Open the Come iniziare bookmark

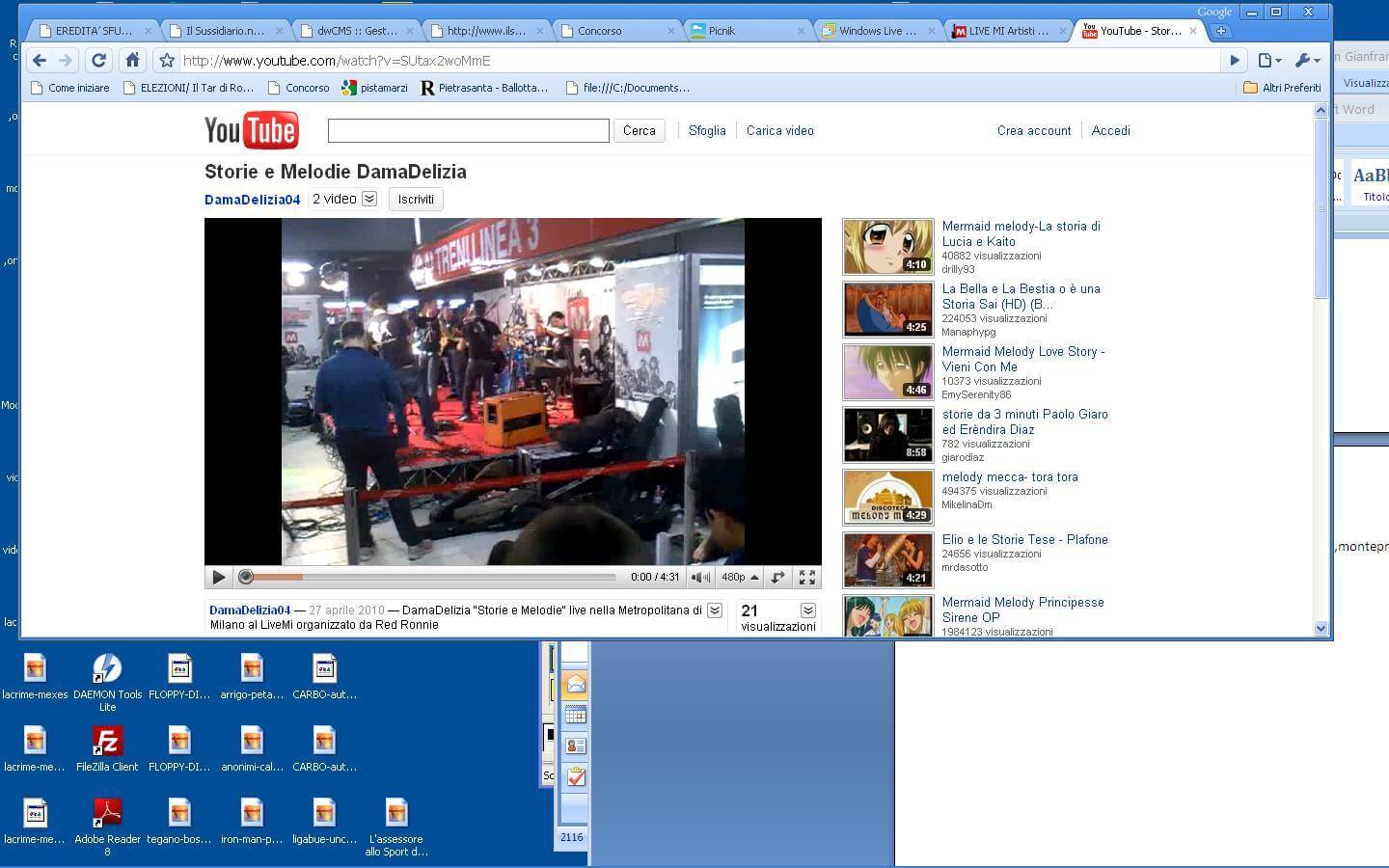(x=69, y=88)
